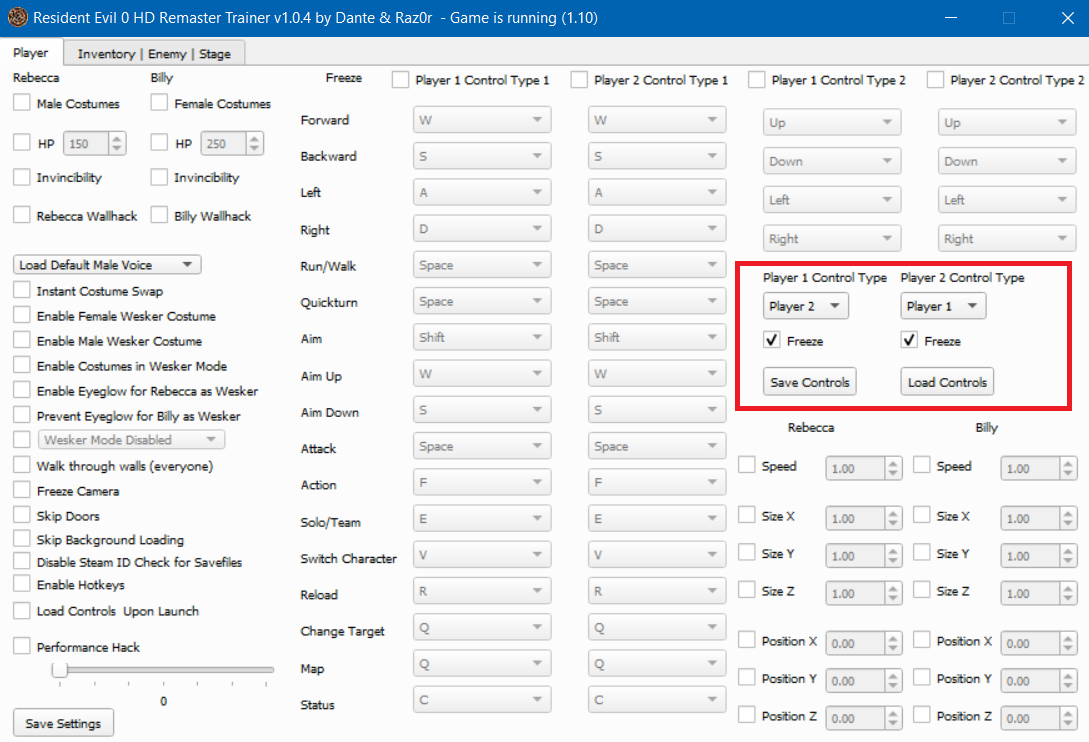Image resolution: width=1089 pixels, height=742 pixels.
Task: Check Disable Steam ID Check for Savefiles
Action: tap(22, 561)
